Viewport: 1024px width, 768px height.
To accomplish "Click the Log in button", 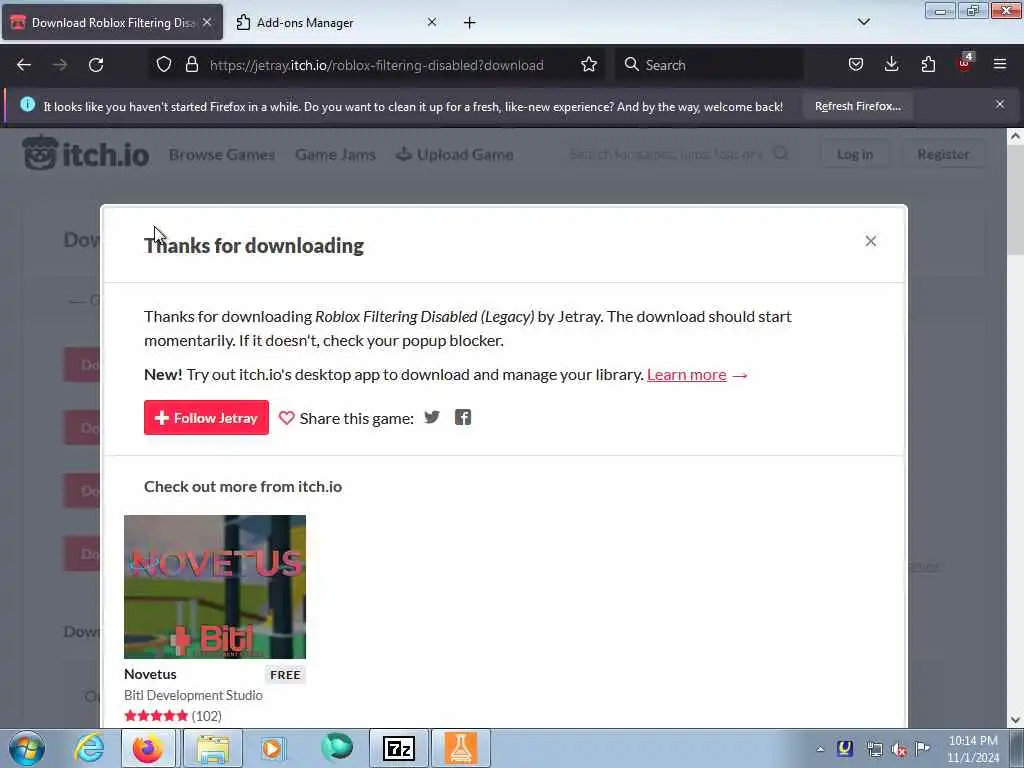I will point(854,155).
